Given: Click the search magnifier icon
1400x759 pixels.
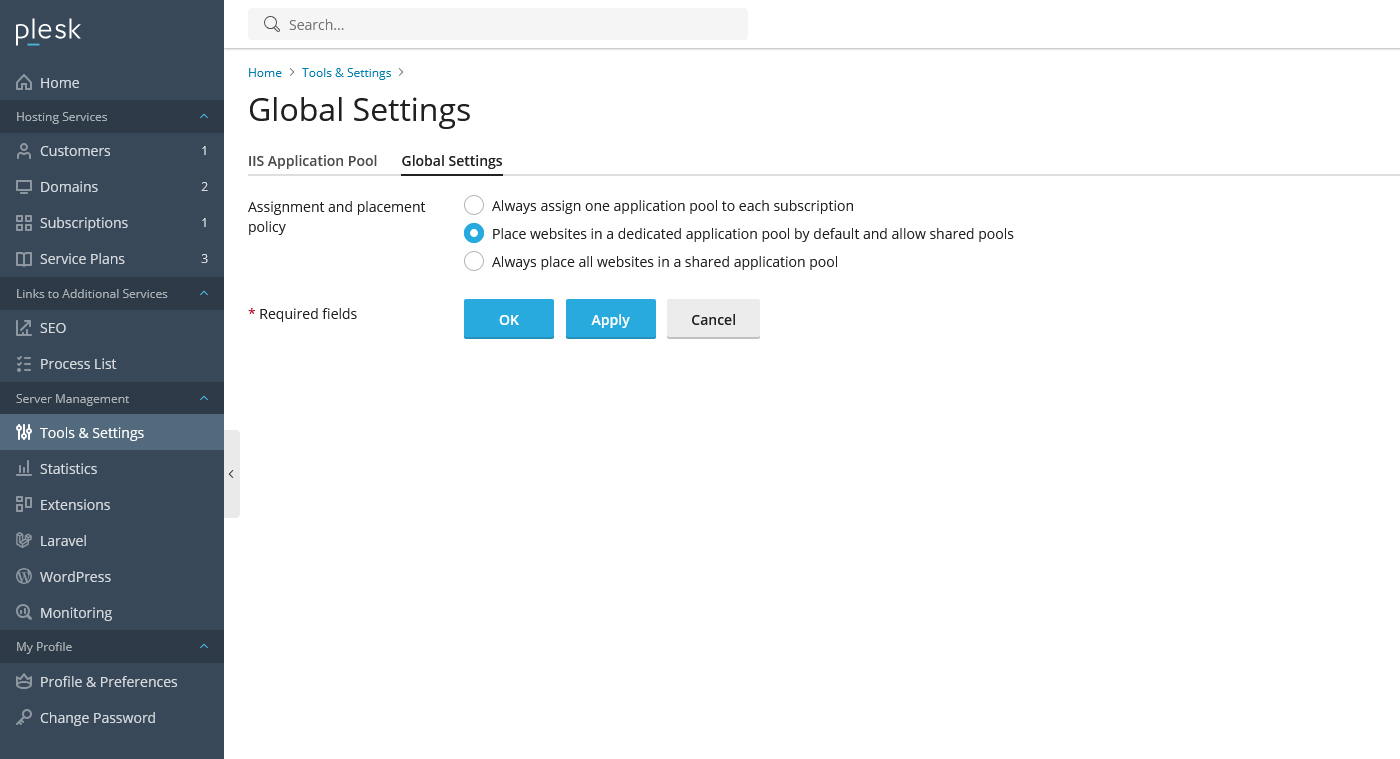Looking at the screenshot, I should pos(271,24).
